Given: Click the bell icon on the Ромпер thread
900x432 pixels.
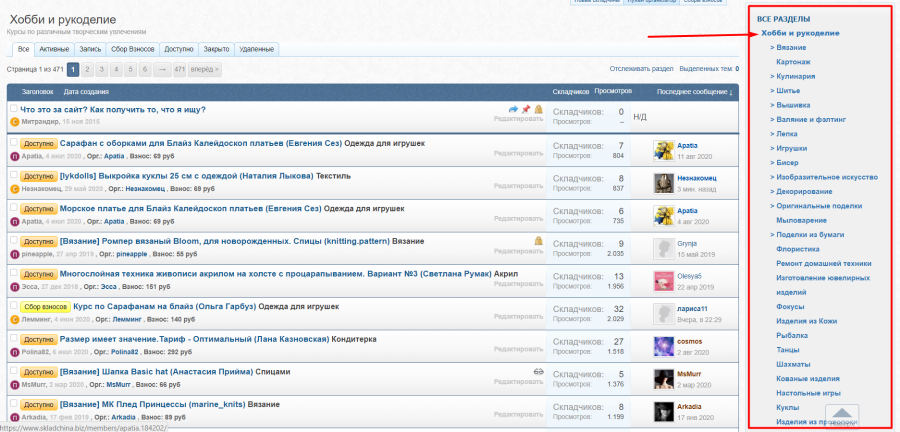Looking at the screenshot, I should [x=538, y=240].
